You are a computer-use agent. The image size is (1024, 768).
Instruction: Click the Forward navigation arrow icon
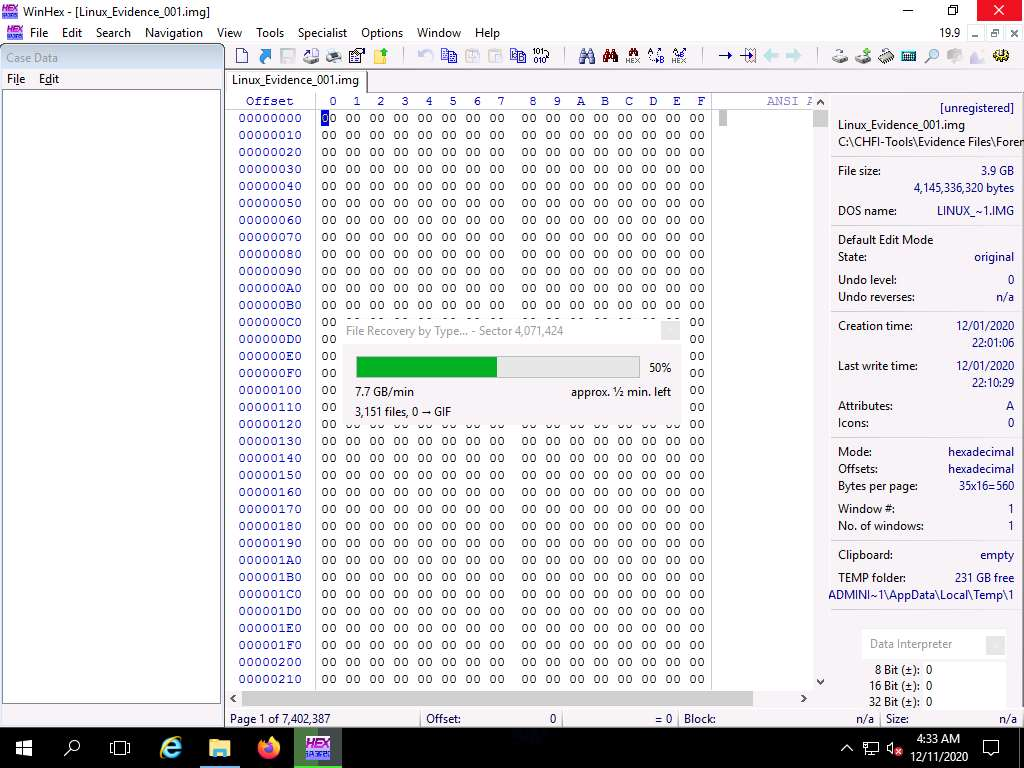793,56
